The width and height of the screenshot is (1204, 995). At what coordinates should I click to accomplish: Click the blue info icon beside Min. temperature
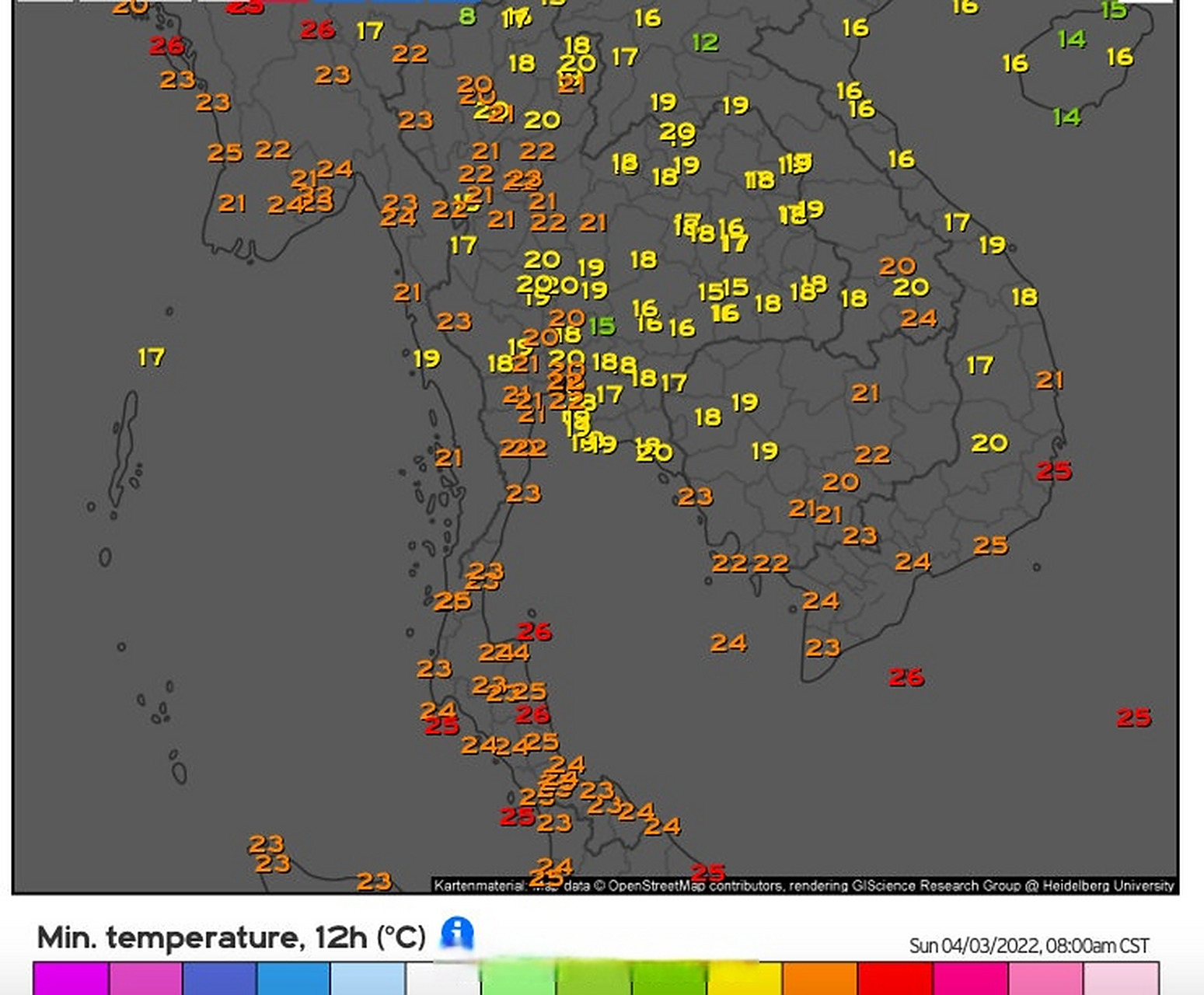pos(457,932)
